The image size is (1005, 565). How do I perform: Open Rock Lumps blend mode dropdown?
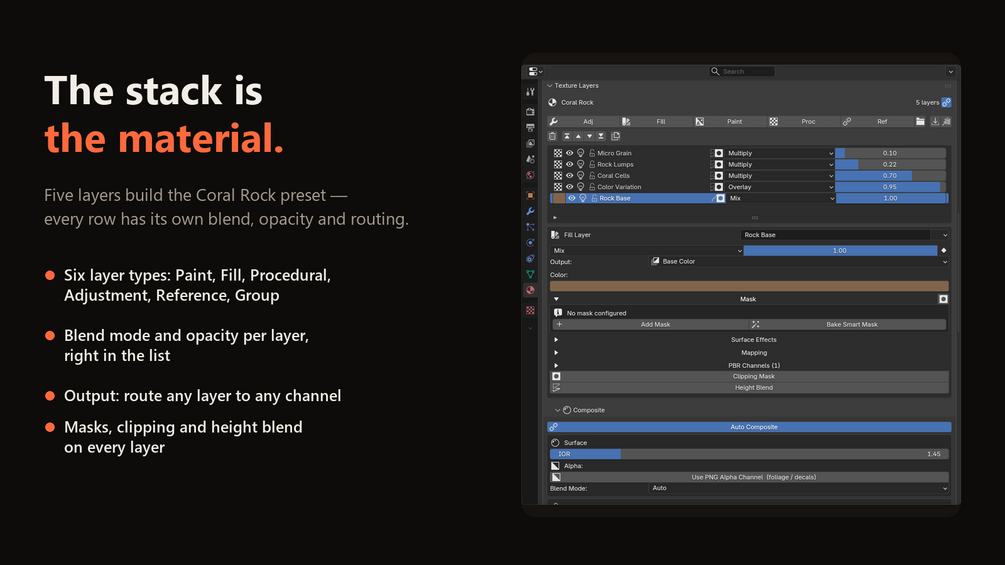[x=779, y=165]
